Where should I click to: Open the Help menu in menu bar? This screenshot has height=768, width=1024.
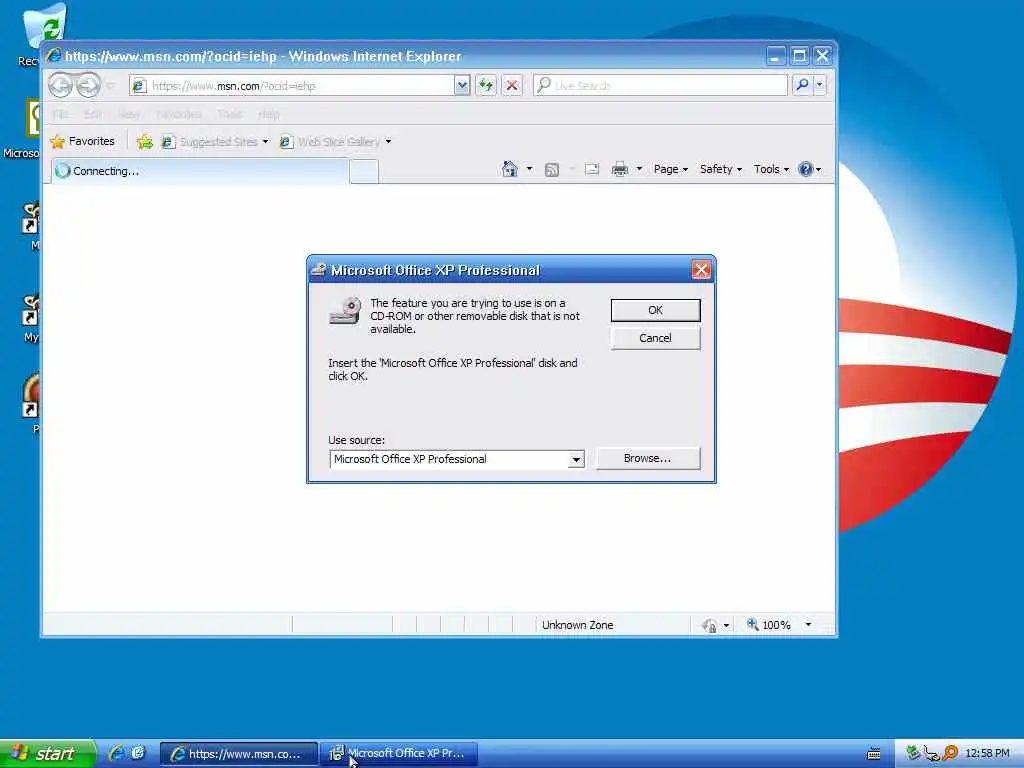(268, 114)
